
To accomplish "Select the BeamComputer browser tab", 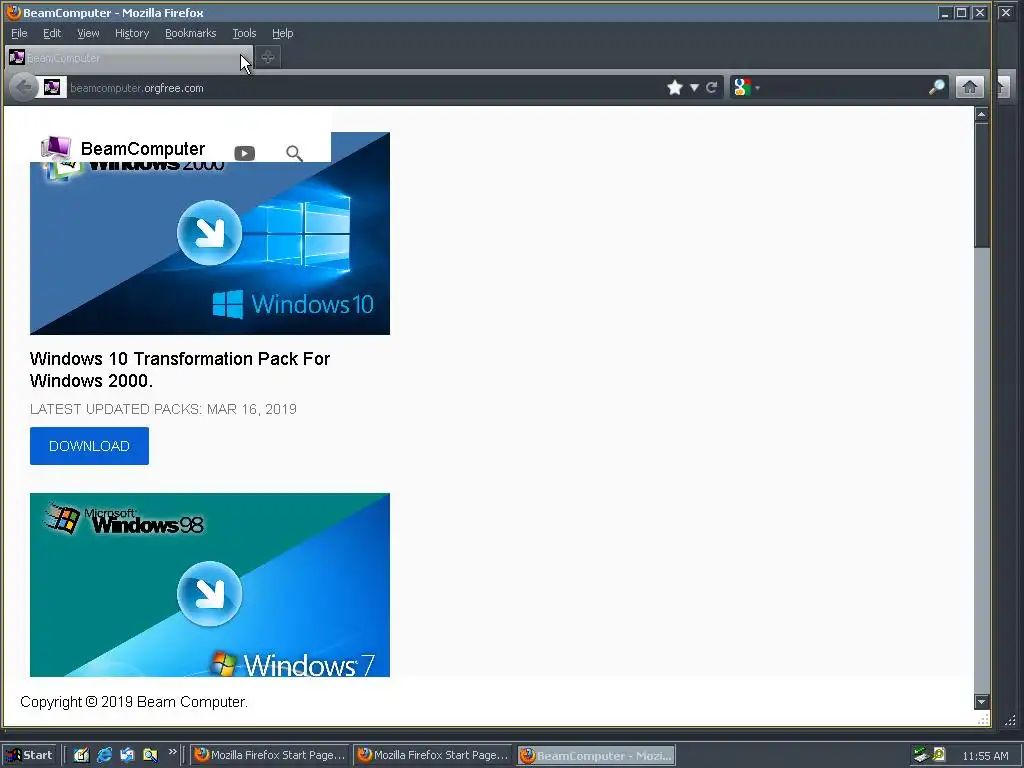I will coord(128,58).
